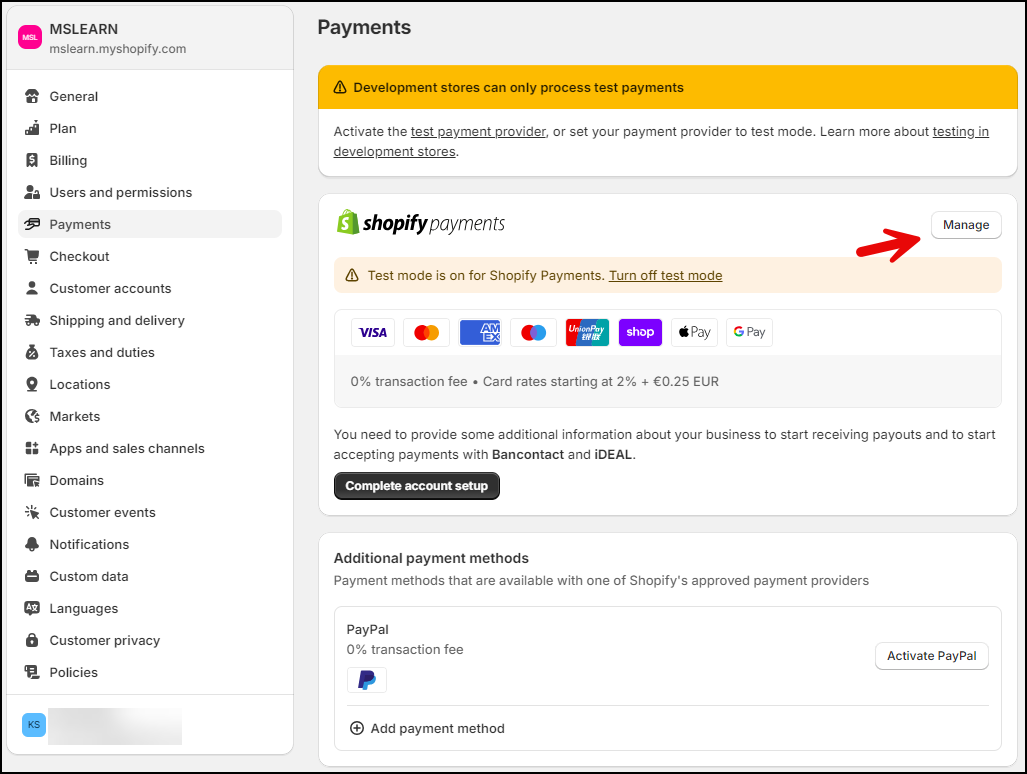Click the Google Pay icon
This screenshot has width=1027, height=774.
(x=749, y=333)
